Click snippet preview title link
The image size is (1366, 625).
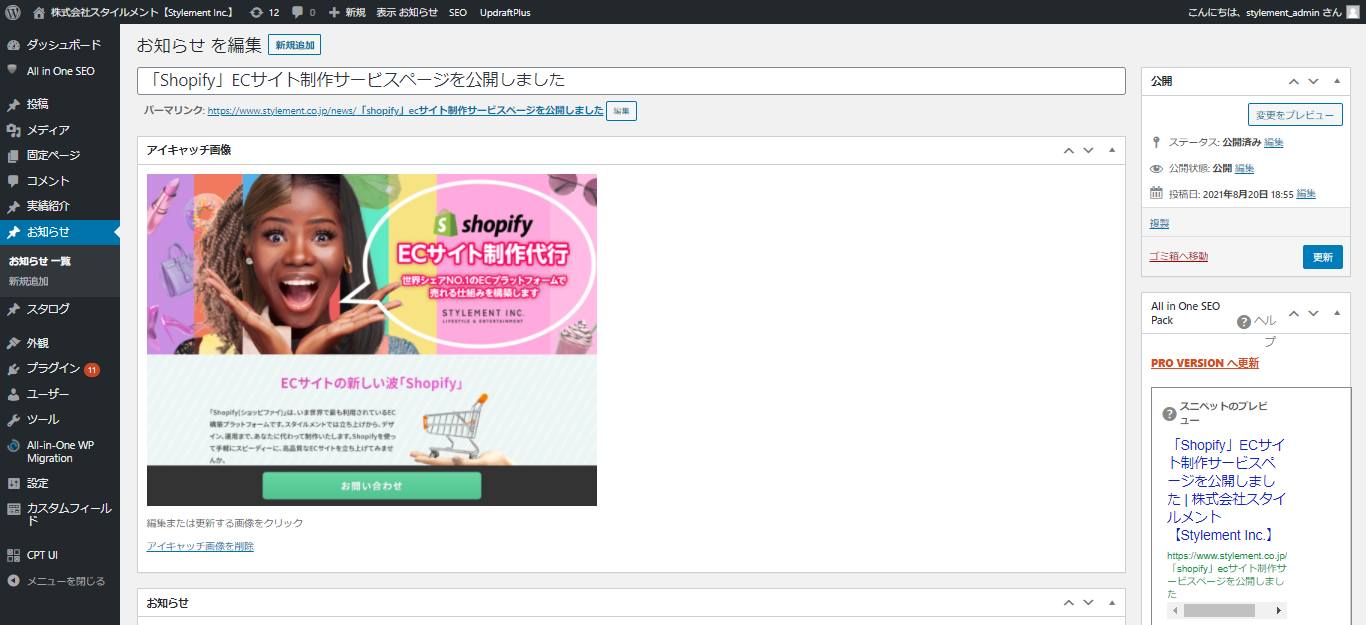1226,490
